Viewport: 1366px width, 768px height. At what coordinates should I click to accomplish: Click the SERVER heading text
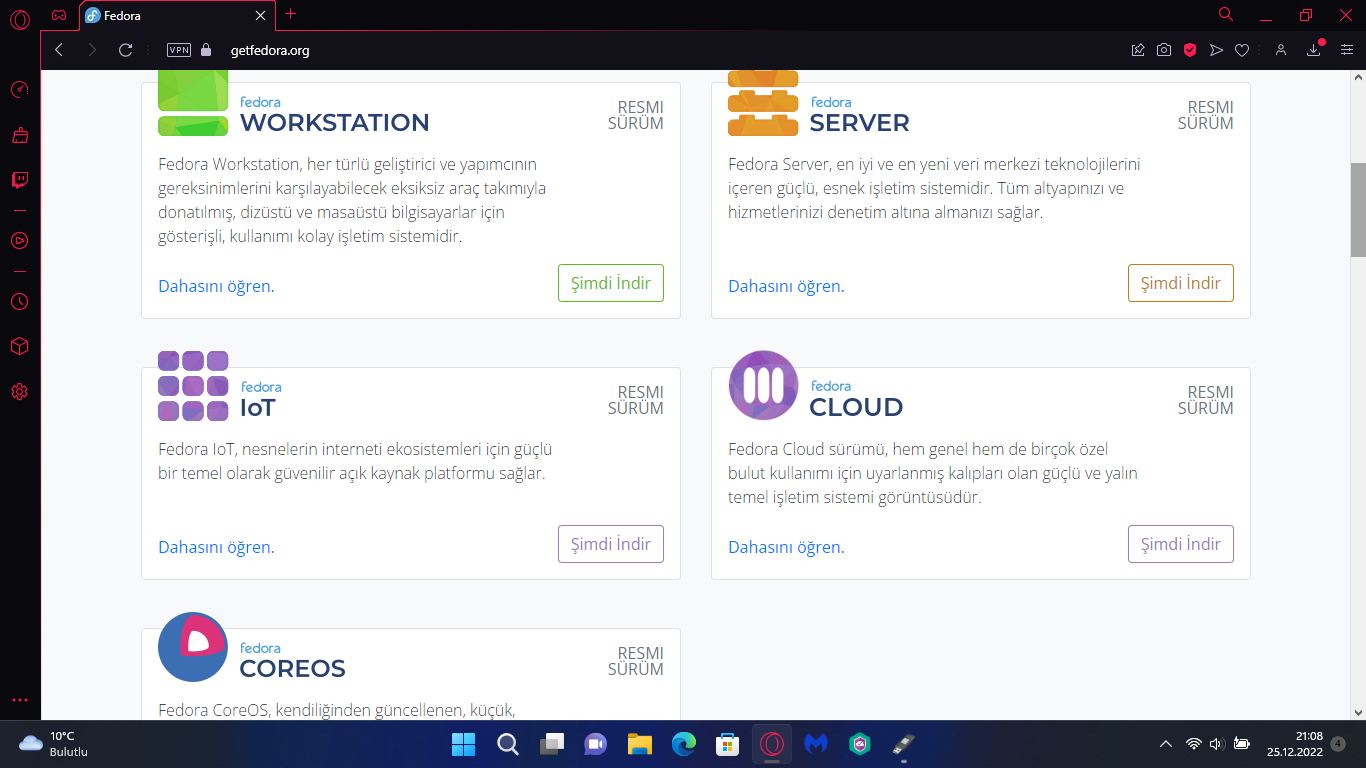(x=859, y=123)
